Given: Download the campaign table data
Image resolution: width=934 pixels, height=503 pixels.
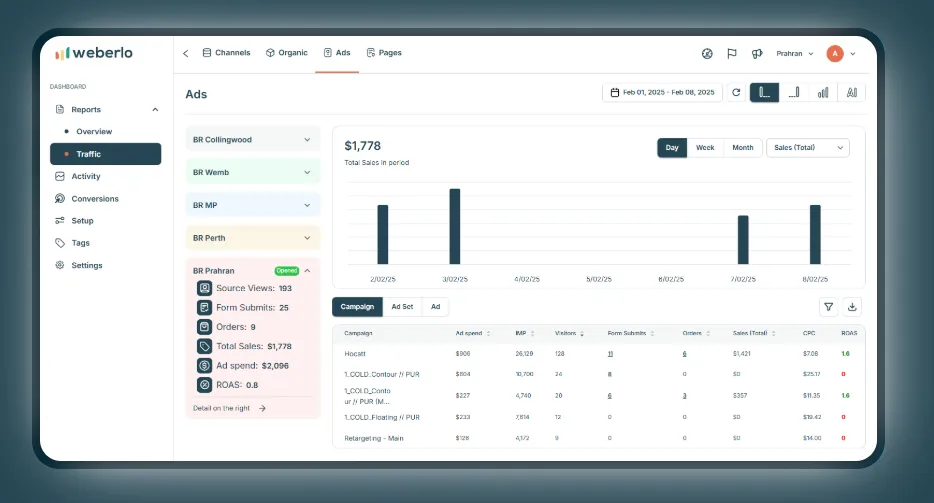Looking at the screenshot, I should tap(852, 307).
